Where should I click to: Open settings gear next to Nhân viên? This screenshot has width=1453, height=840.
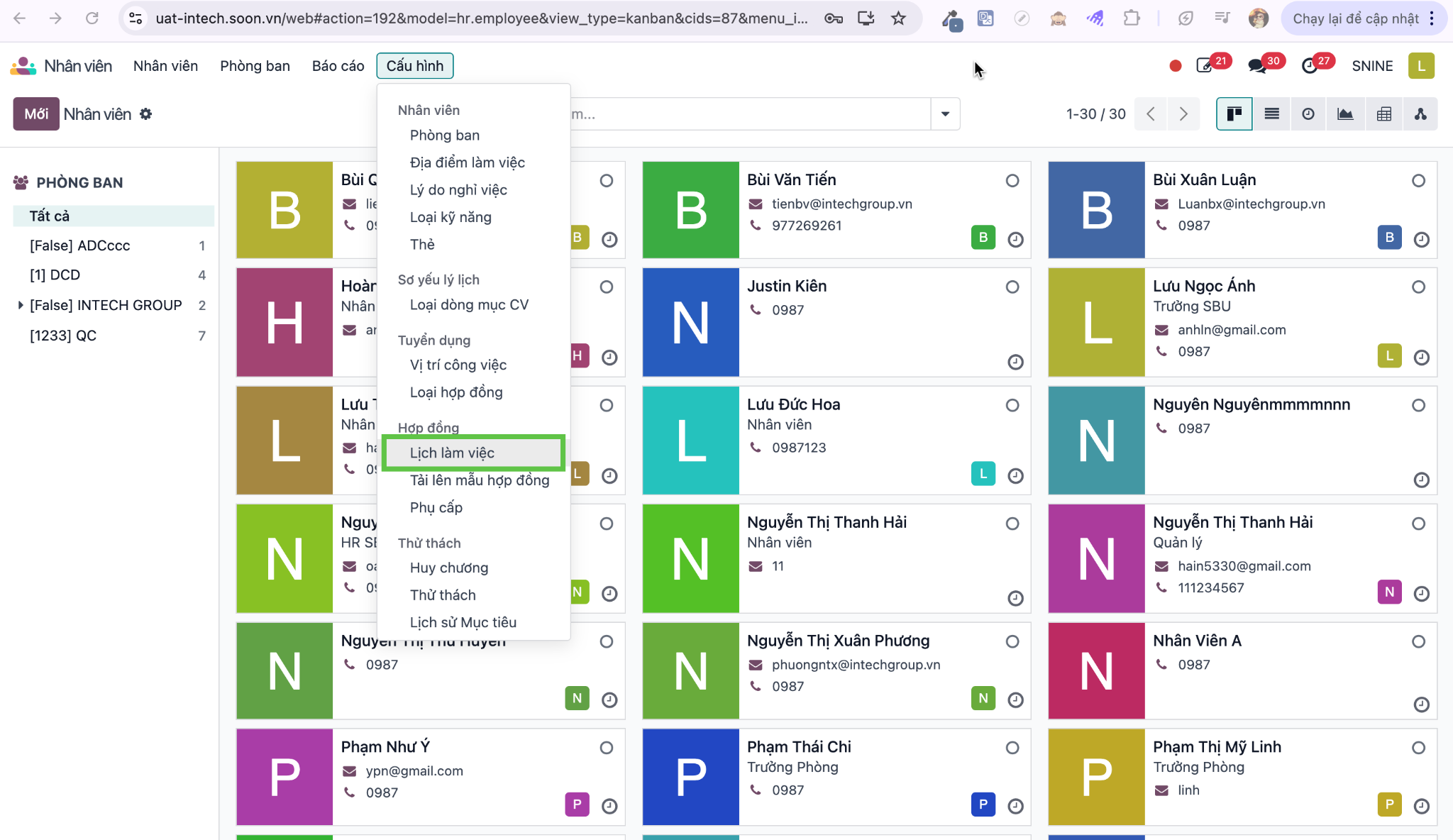pyautogui.click(x=145, y=114)
